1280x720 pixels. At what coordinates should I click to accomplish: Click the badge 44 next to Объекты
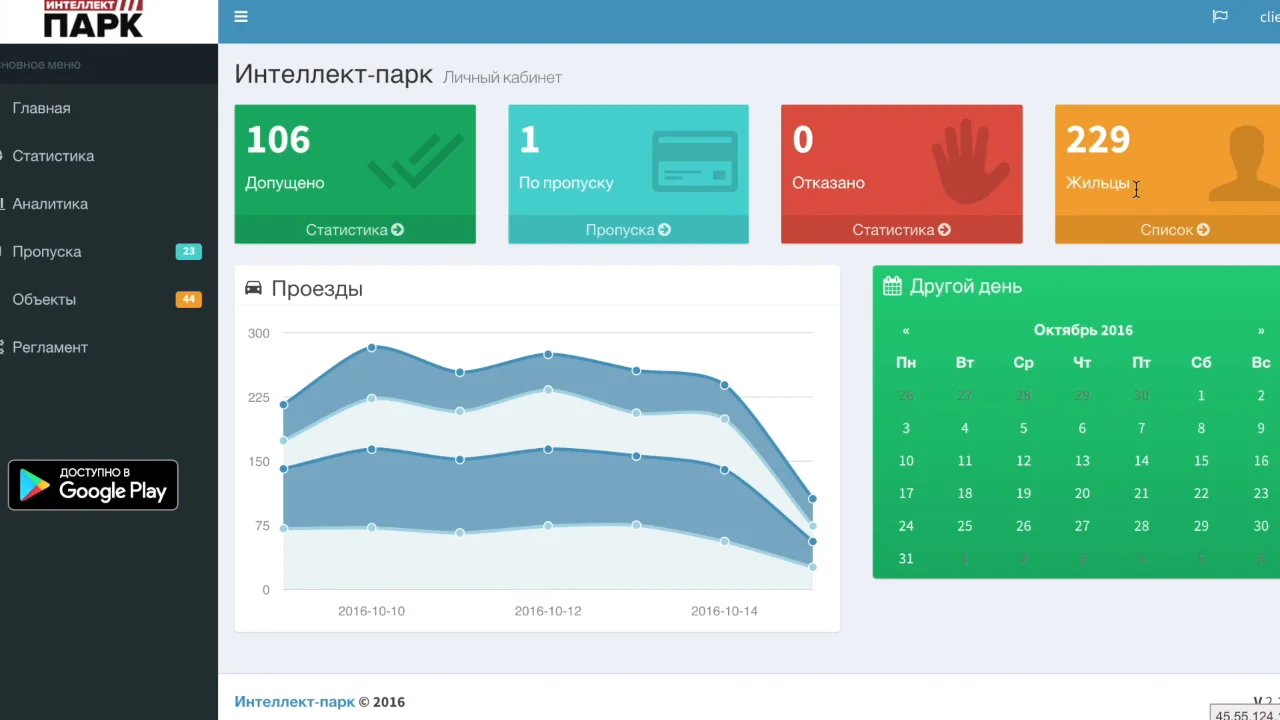coord(188,299)
